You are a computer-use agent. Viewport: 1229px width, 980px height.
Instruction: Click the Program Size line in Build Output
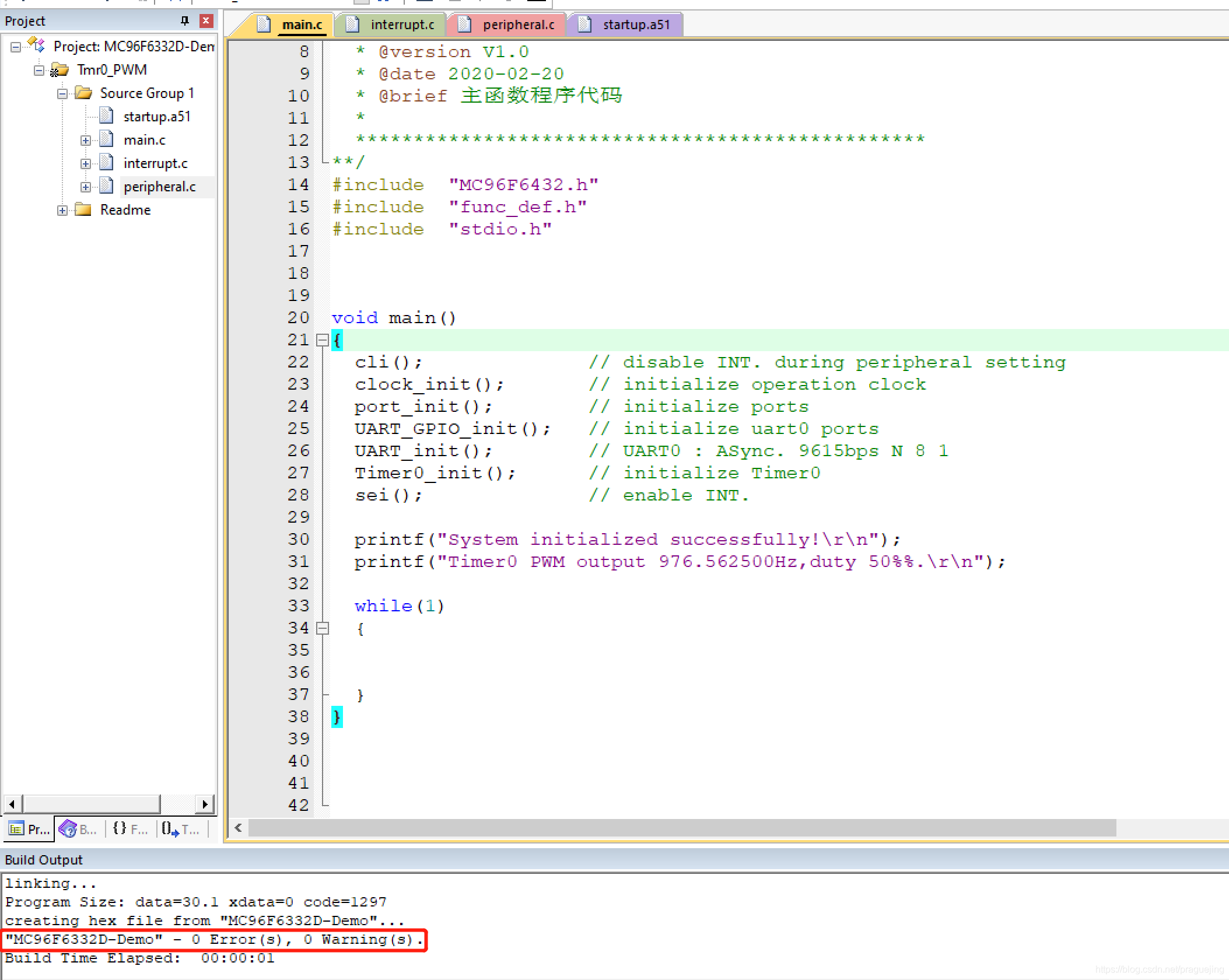point(196,902)
